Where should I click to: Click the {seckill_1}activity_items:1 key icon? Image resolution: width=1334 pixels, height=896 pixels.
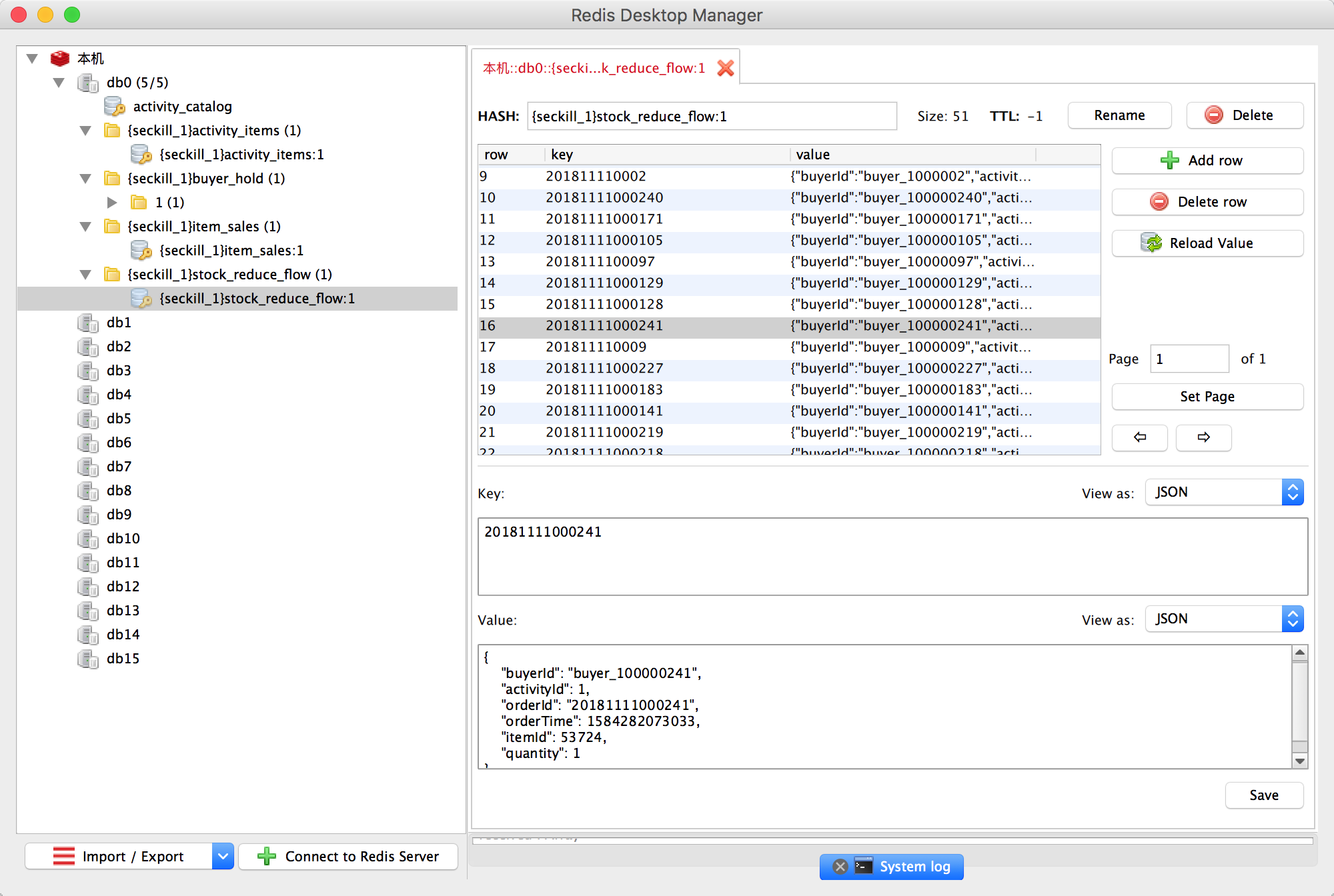141,155
